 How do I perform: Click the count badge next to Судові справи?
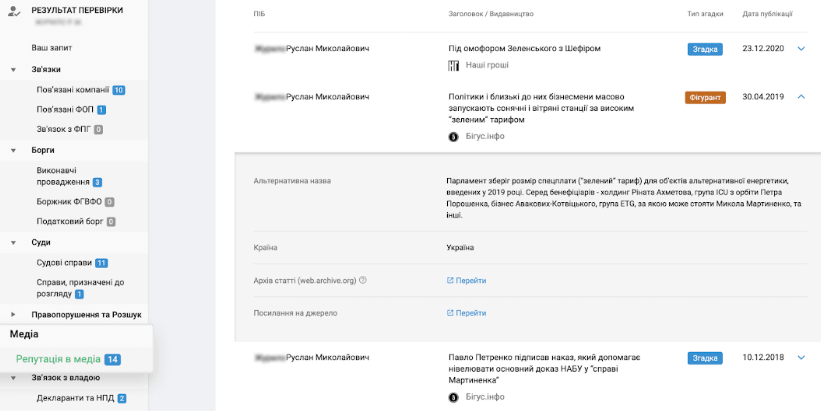pos(101,262)
